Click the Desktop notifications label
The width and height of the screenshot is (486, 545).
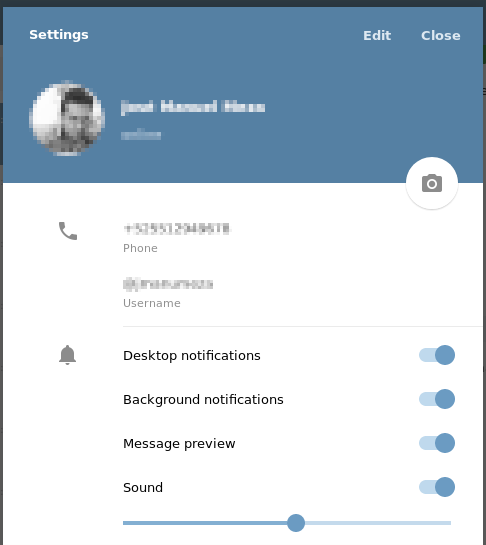(x=192, y=356)
